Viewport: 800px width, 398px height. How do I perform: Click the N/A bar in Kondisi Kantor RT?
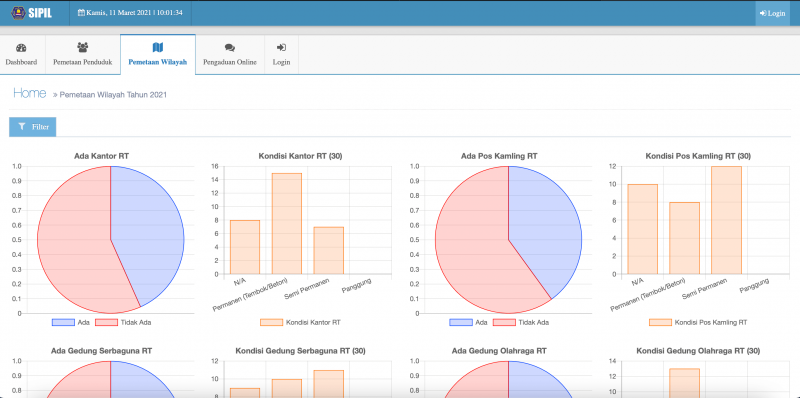(x=245, y=247)
